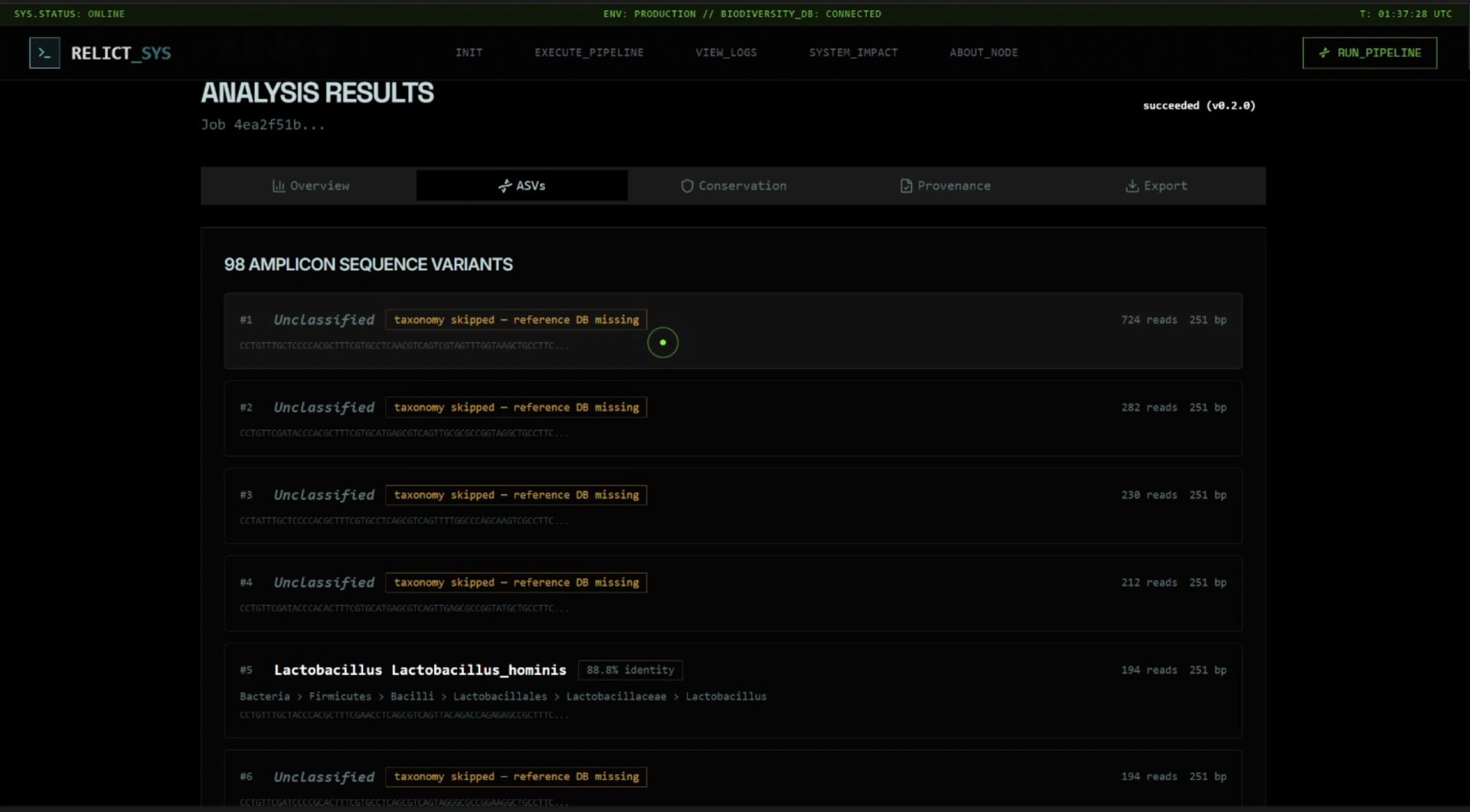Click the #2 Unclassified ASV name
This screenshot has height=812, width=1470.
point(324,407)
